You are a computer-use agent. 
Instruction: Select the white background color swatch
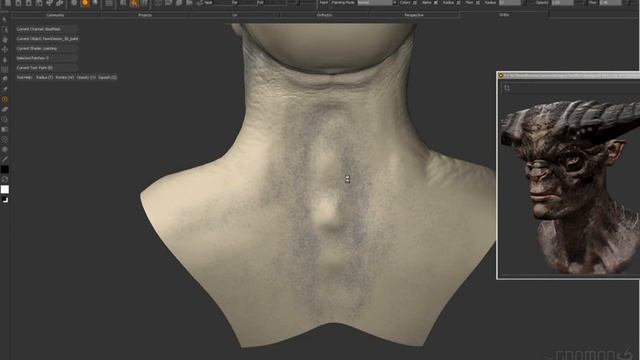4,189
